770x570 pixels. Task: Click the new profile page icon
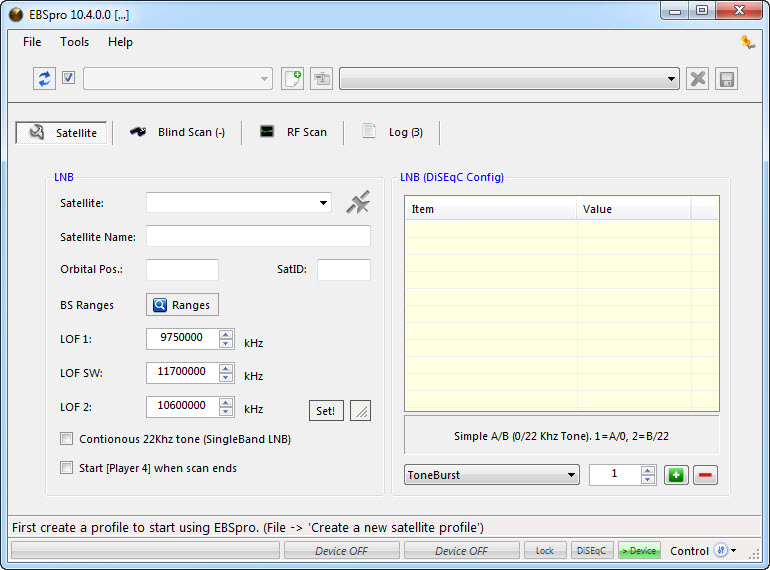click(292, 79)
